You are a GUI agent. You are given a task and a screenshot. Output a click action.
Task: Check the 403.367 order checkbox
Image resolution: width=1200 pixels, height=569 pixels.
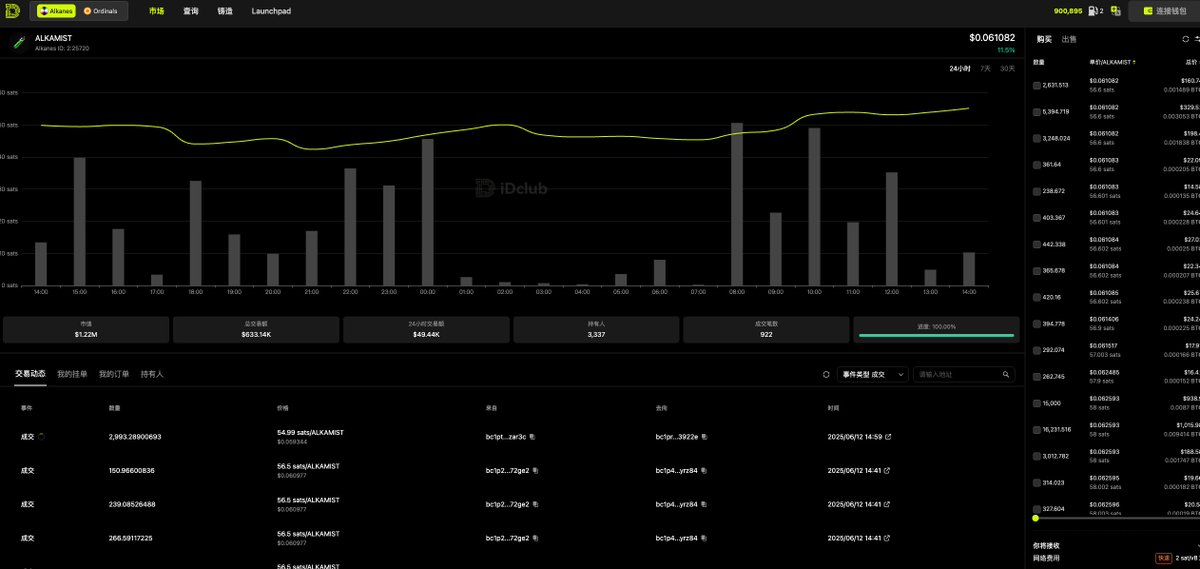tap(1037, 217)
